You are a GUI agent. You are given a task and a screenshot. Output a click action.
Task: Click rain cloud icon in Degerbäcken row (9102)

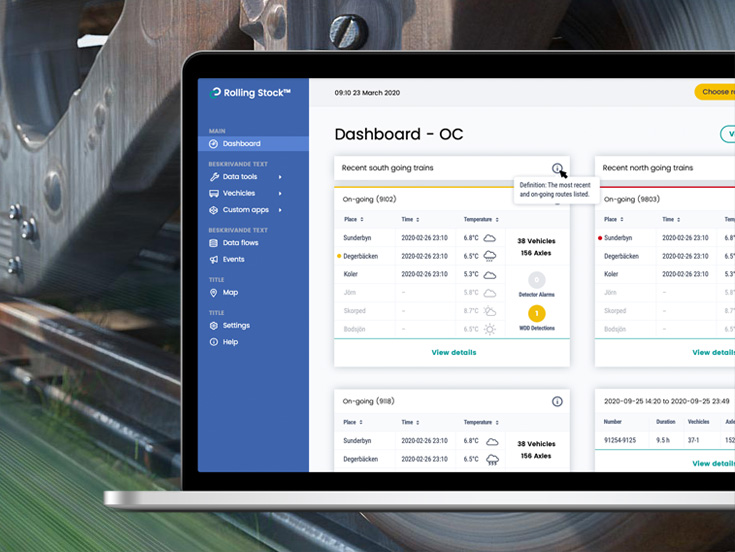(x=490, y=256)
